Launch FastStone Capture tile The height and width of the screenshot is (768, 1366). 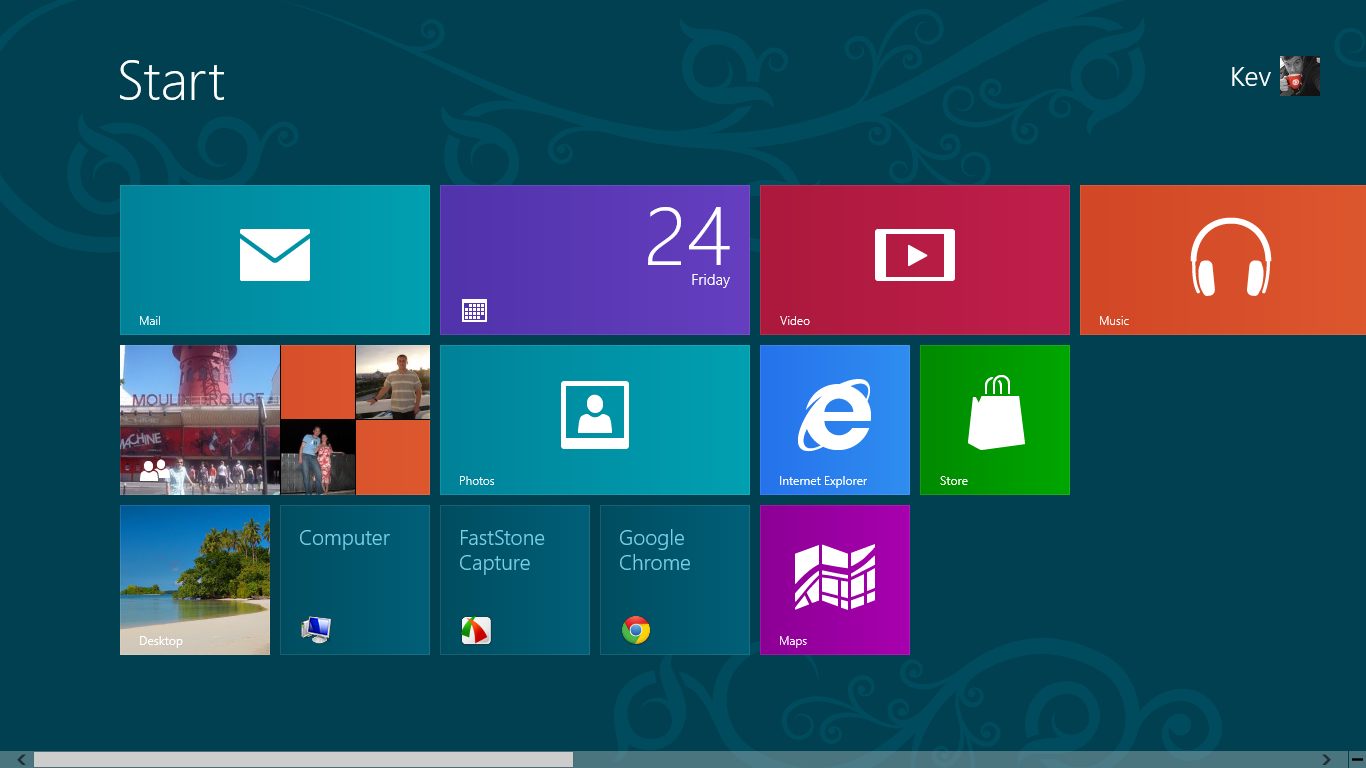coord(514,579)
